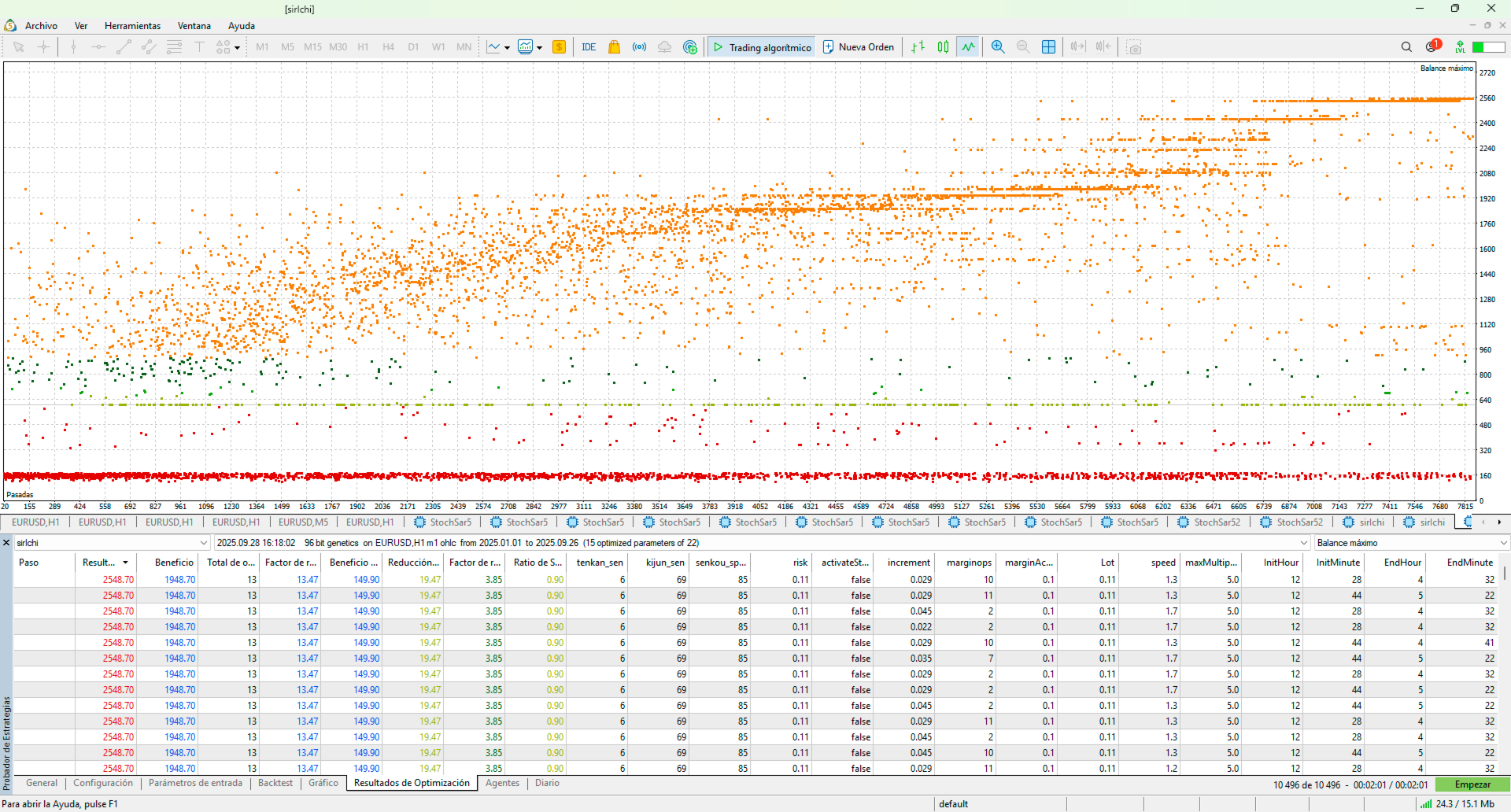Image resolution: width=1511 pixels, height=812 pixels.
Task: Click the dollar sign trading icon
Action: (559, 47)
